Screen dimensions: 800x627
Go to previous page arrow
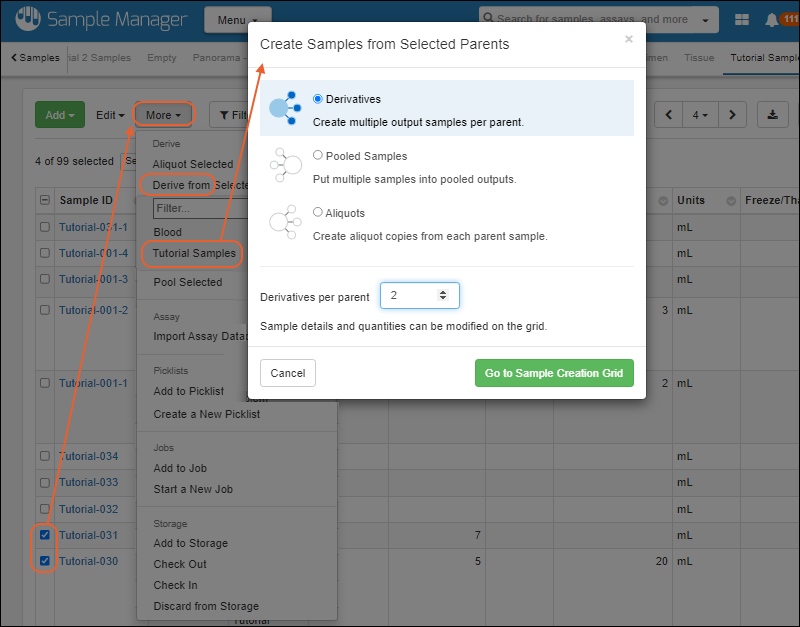click(669, 115)
